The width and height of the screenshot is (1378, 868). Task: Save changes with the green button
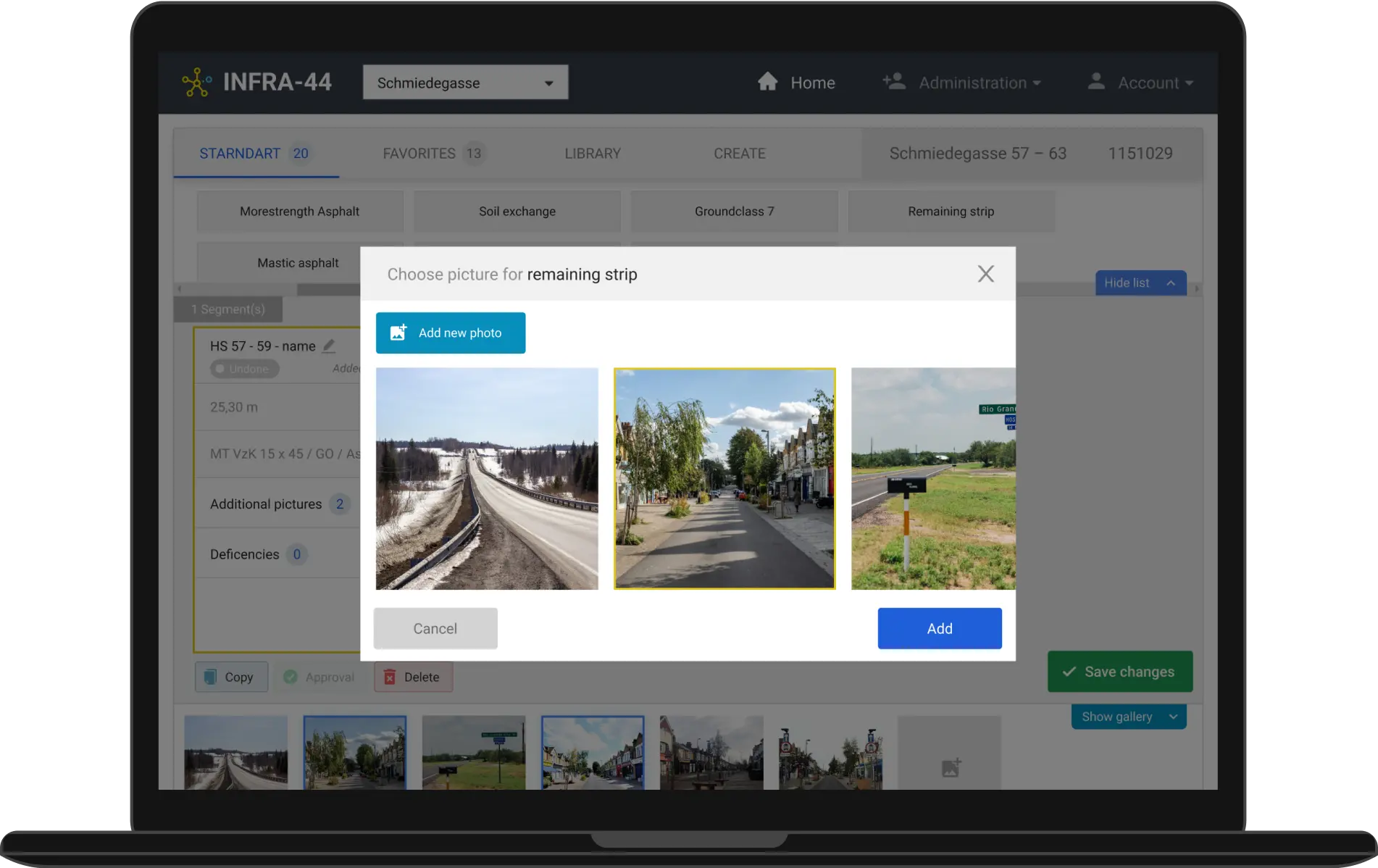tap(1119, 671)
